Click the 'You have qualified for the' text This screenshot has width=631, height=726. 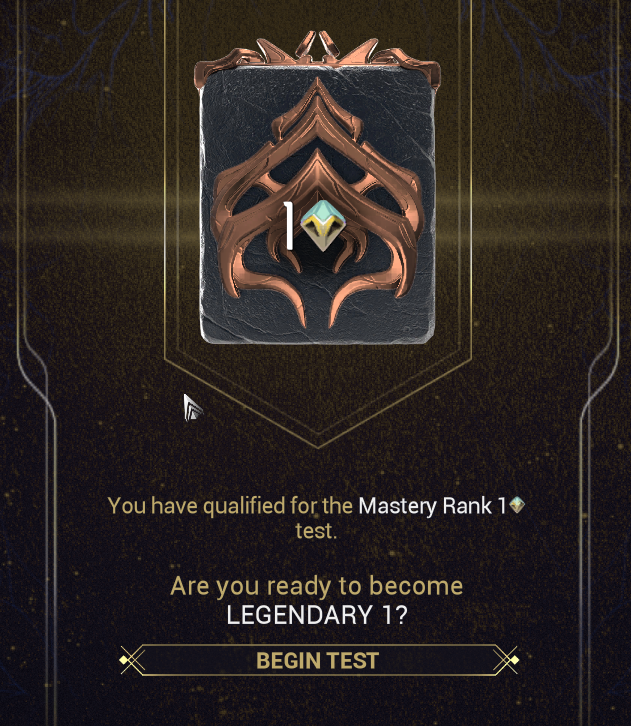(x=230, y=506)
